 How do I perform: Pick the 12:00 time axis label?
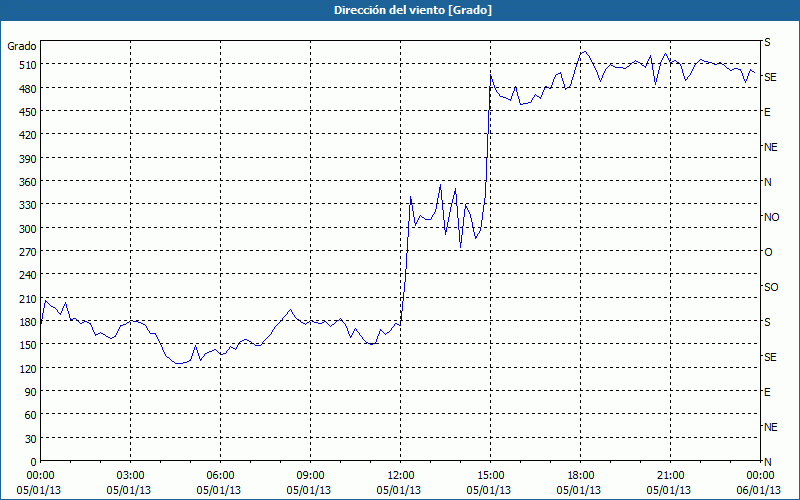click(401, 476)
